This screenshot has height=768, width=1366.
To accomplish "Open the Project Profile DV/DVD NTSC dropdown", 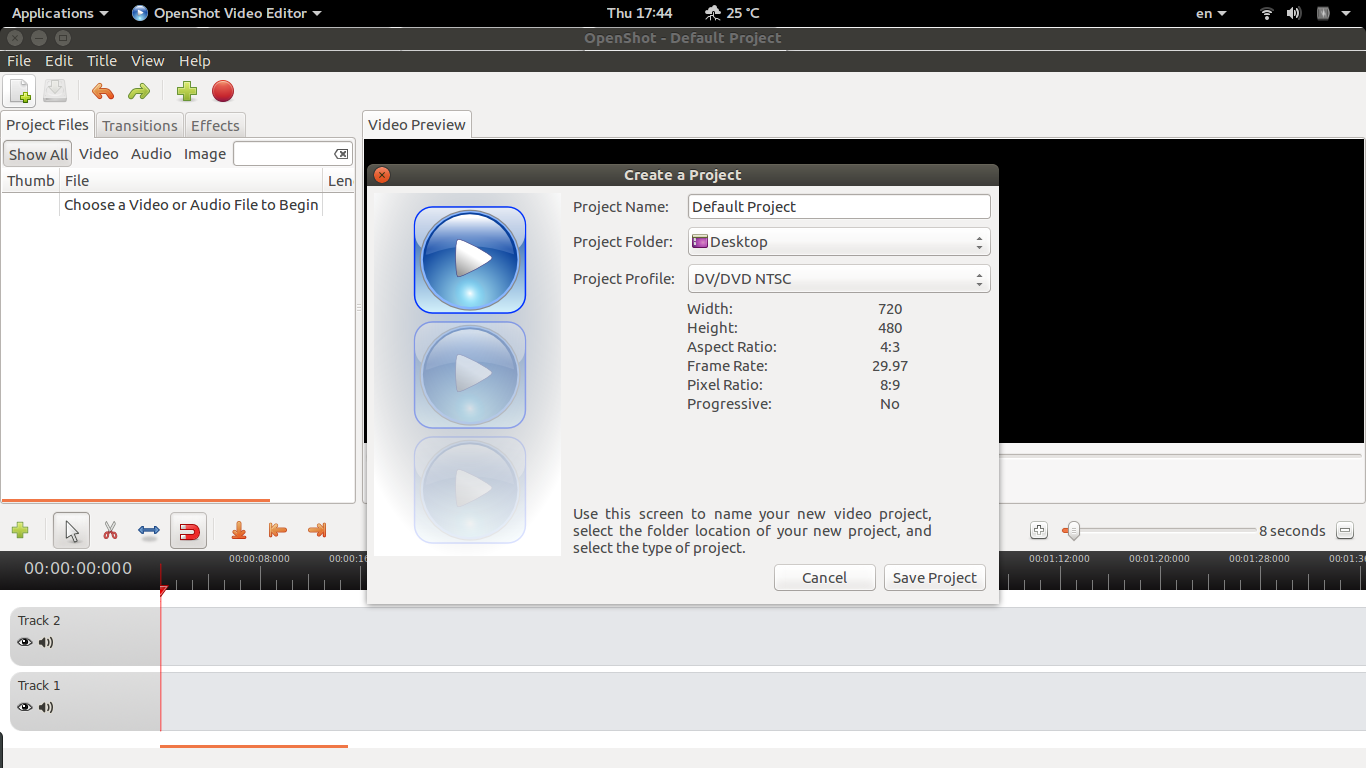I will (x=839, y=279).
